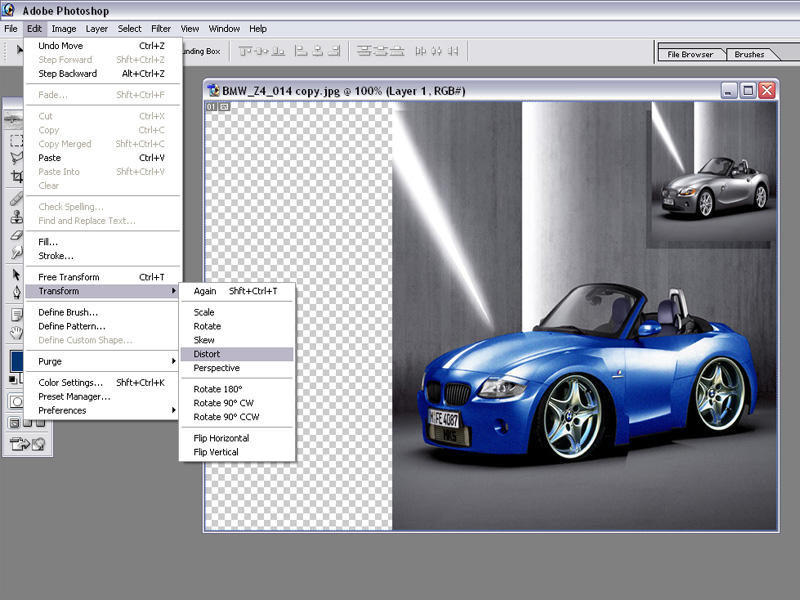
Task: Open the Filter menu
Action: [161, 29]
